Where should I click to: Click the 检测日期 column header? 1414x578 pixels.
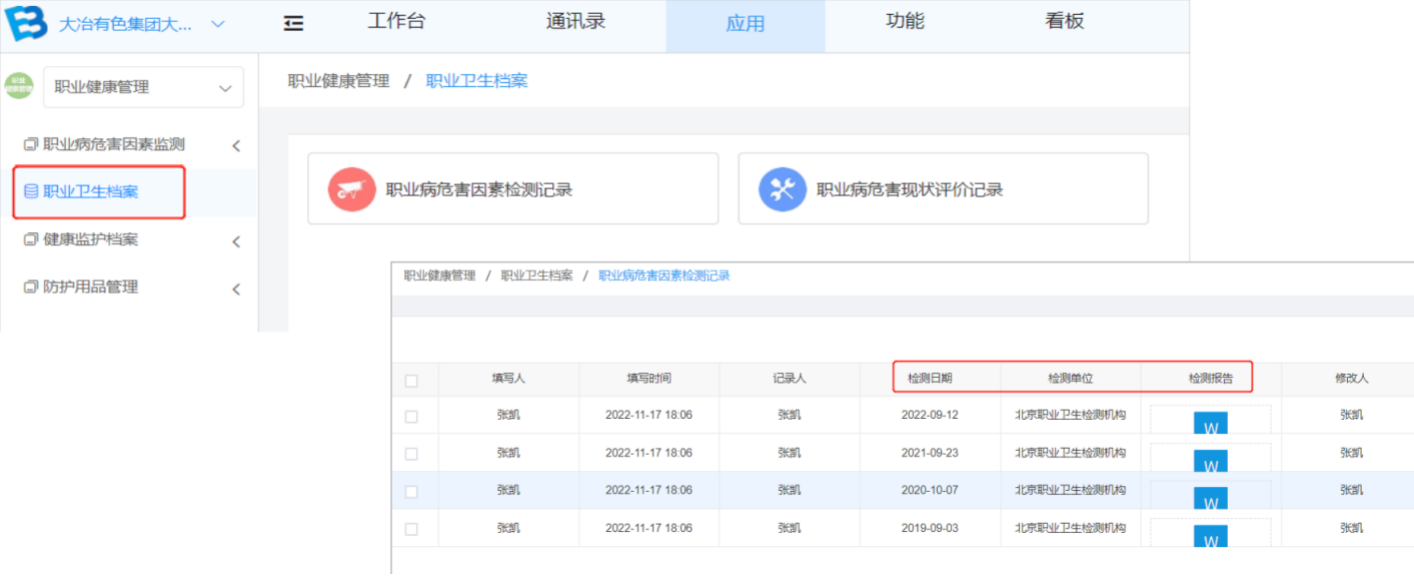tap(930, 379)
